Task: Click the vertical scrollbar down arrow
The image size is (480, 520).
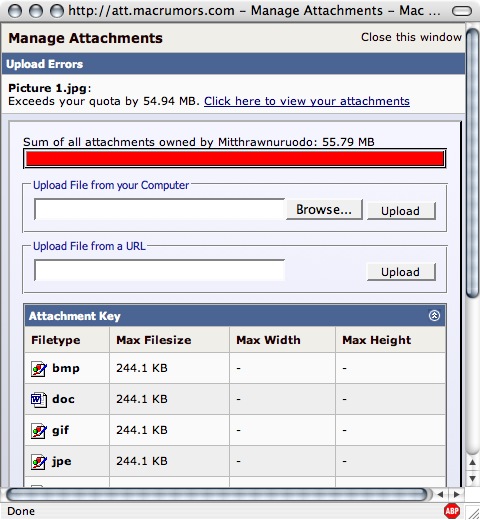Action: 472,479
